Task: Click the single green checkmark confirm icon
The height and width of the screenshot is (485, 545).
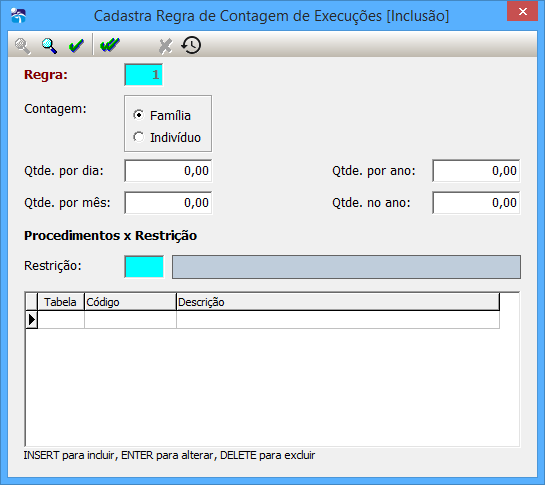Action: click(x=76, y=46)
